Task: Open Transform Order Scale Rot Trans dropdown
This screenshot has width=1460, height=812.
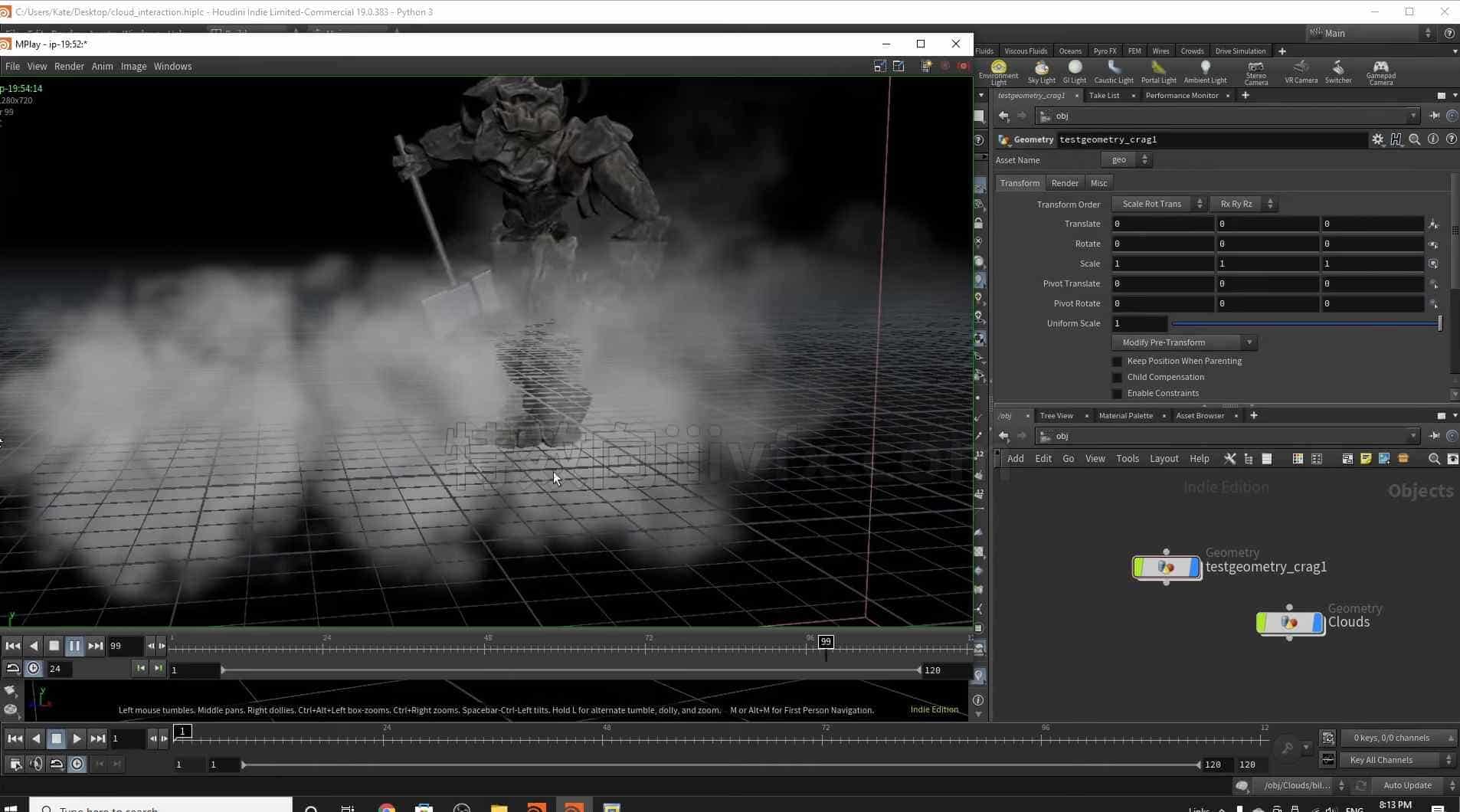Action: click(x=1159, y=204)
